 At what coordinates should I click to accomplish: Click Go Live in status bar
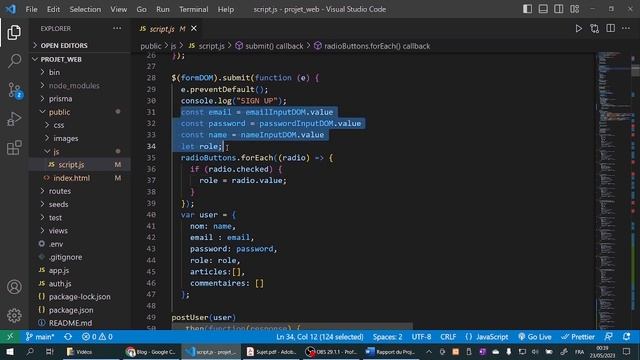click(535, 337)
